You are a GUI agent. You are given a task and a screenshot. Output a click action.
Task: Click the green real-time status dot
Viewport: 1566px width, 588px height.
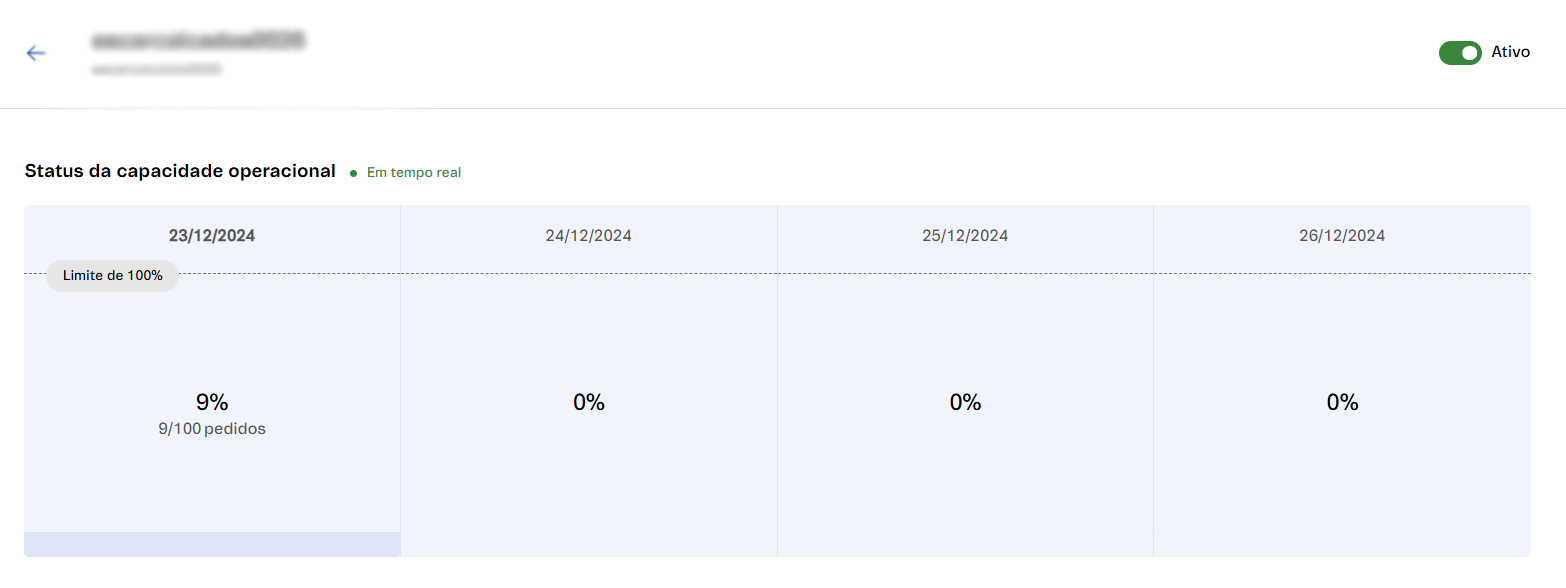[354, 173]
